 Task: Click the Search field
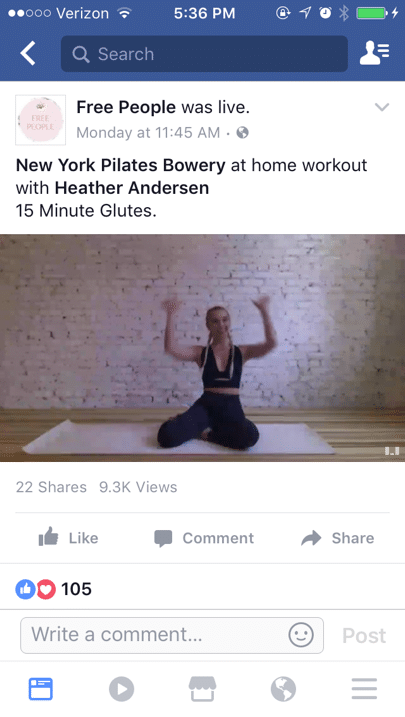[x=204, y=54]
